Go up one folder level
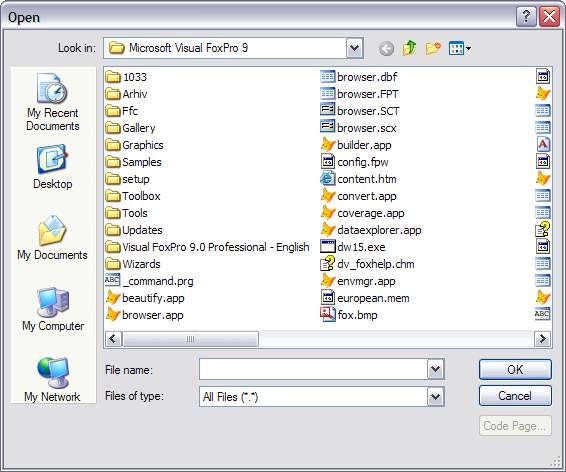Image resolution: width=566 pixels, height=472 pixels. tap(409, 48)
